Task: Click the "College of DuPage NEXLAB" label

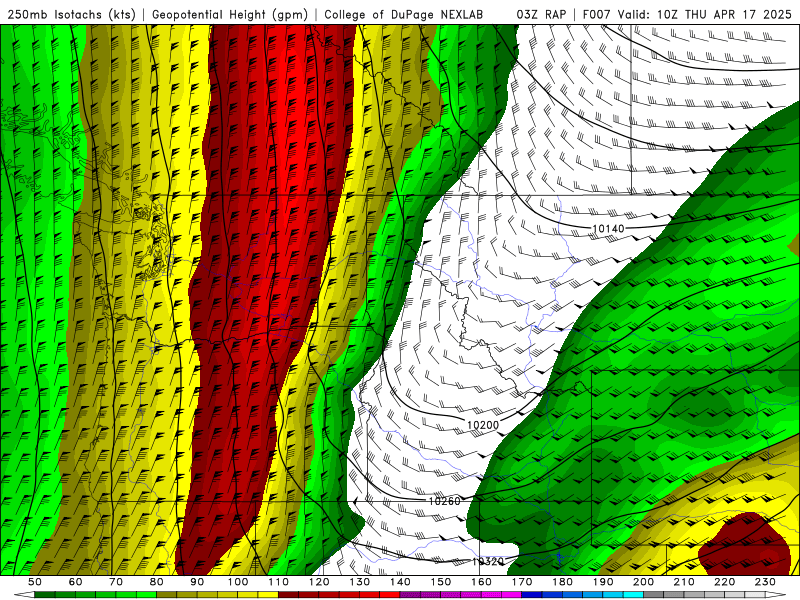Action: click(x=404, y=15)
